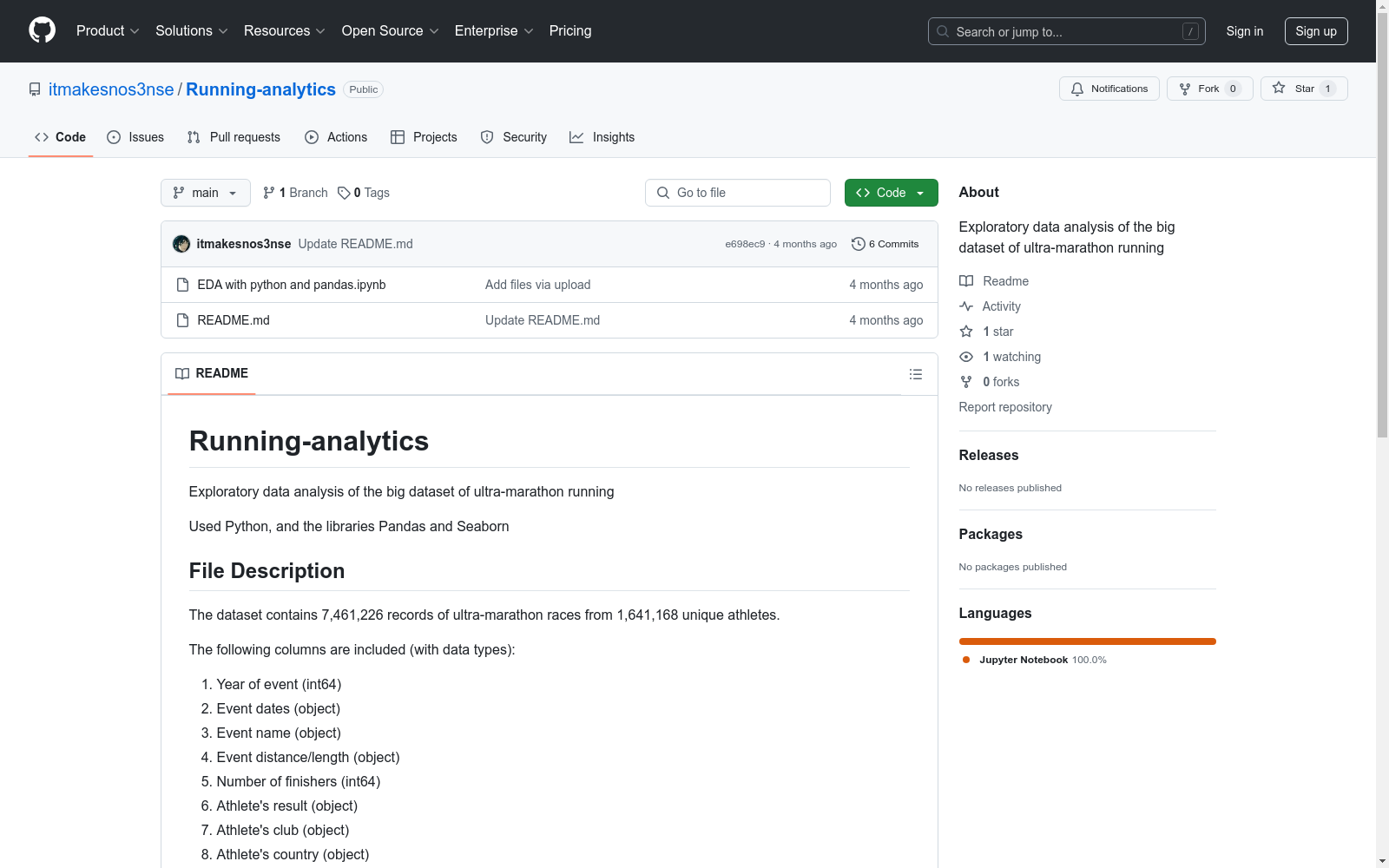Click the Jupyter Notebook language bar

(1087, 641)
